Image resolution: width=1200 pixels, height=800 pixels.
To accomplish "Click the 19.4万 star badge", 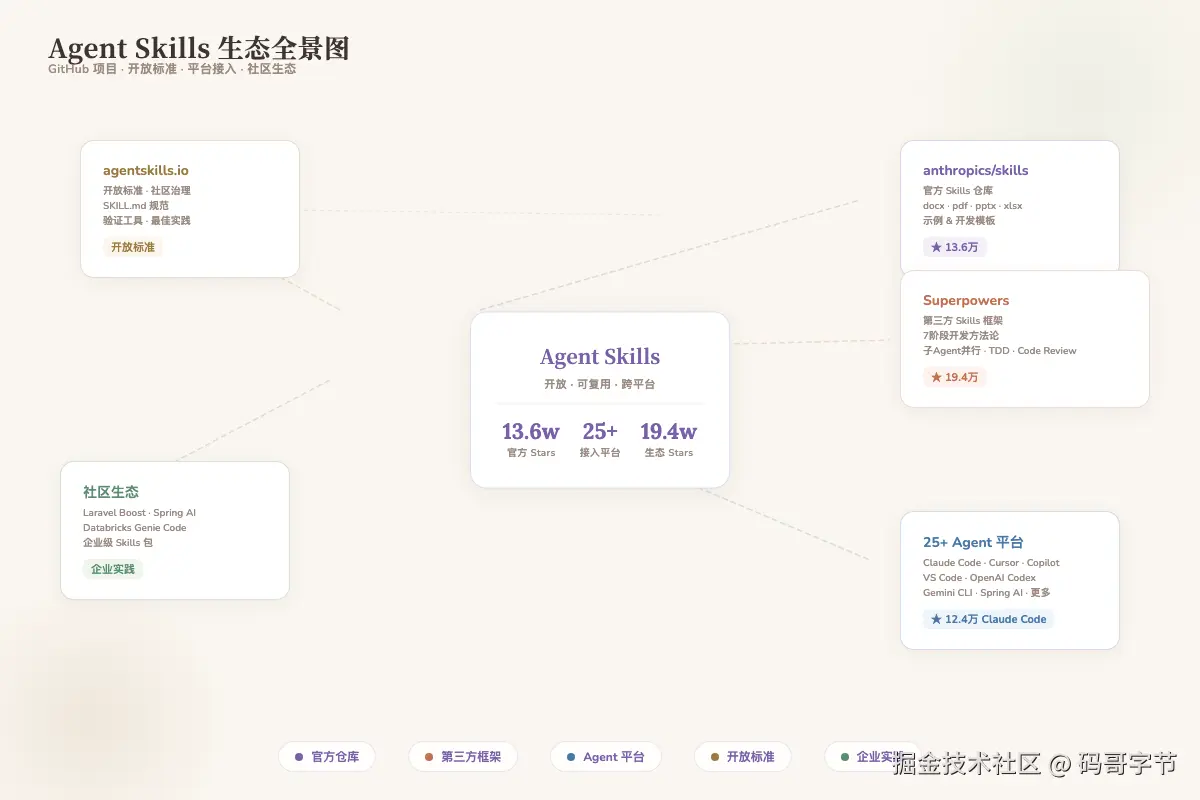I will 955,377.
